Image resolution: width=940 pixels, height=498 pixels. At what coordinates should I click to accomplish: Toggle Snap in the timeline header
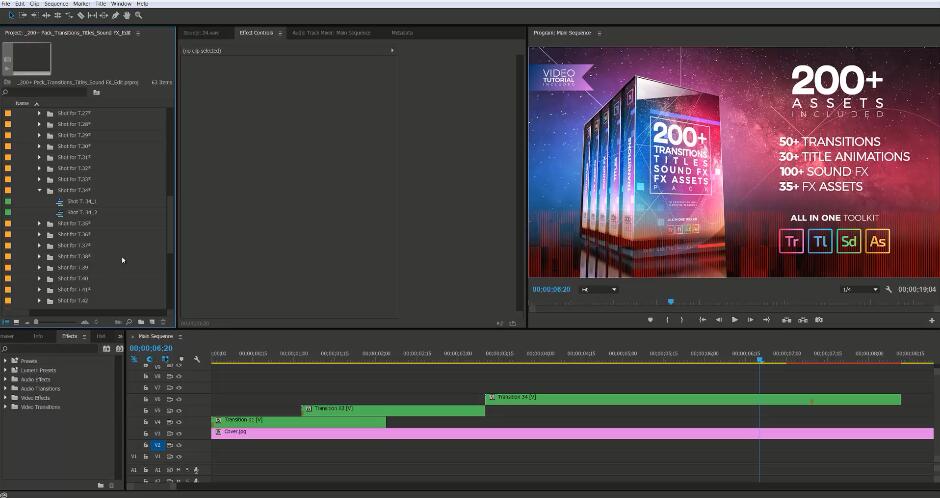149,359
